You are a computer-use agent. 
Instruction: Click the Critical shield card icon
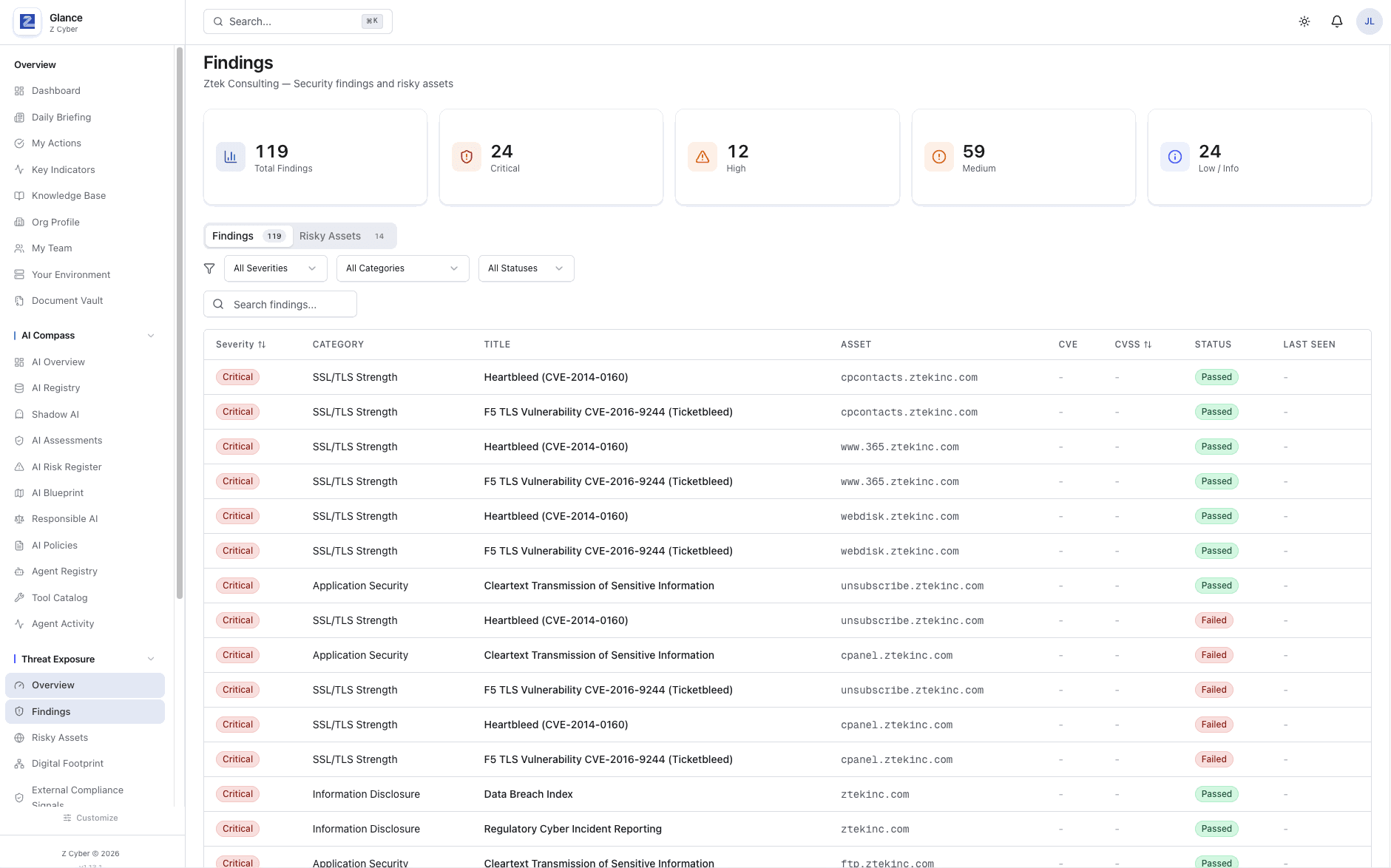[x=467, y=157]
